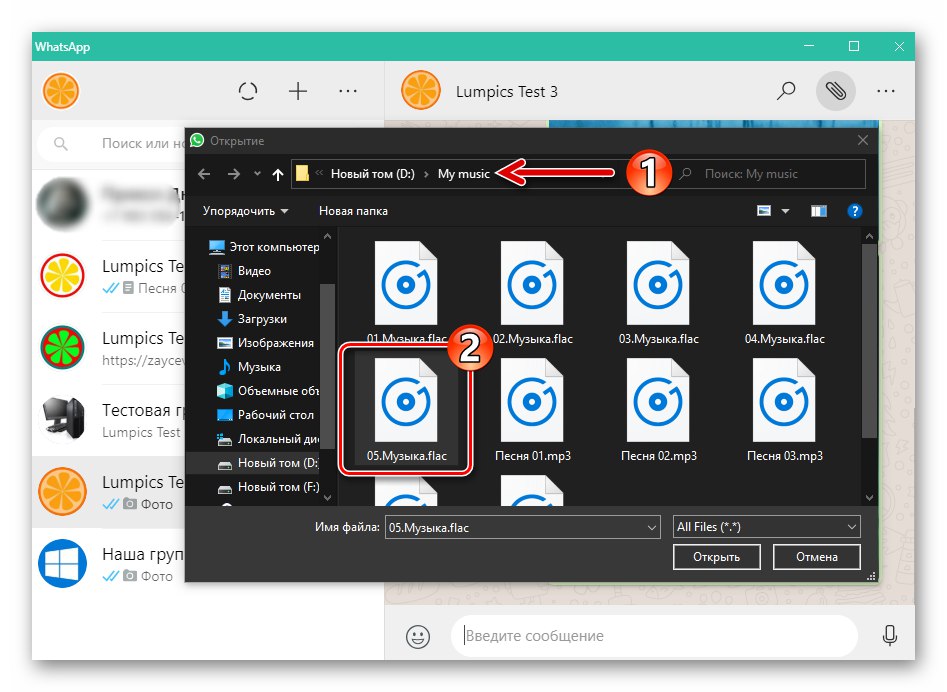Open view options dropdown arrow
Image resolution: width=947 pixels, height=692 pixels.
coord(785,211)
